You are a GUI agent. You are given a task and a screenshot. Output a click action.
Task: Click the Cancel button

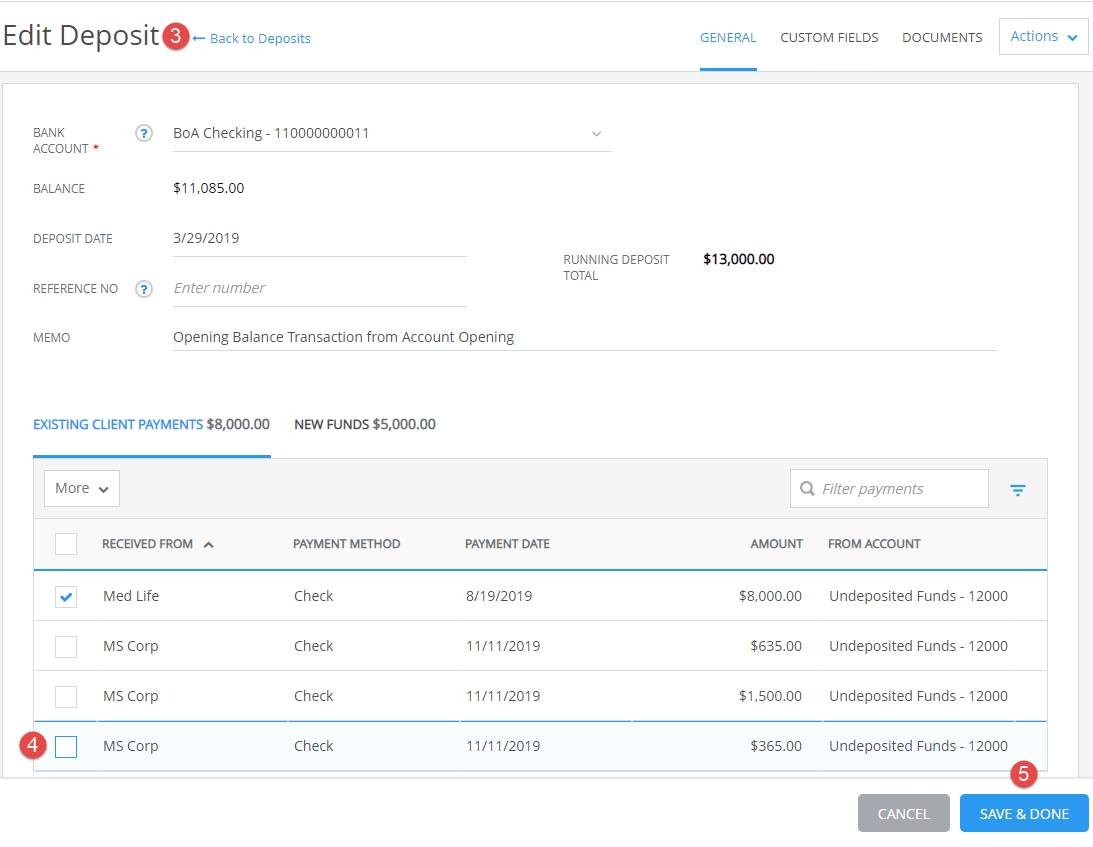(903, 814)
